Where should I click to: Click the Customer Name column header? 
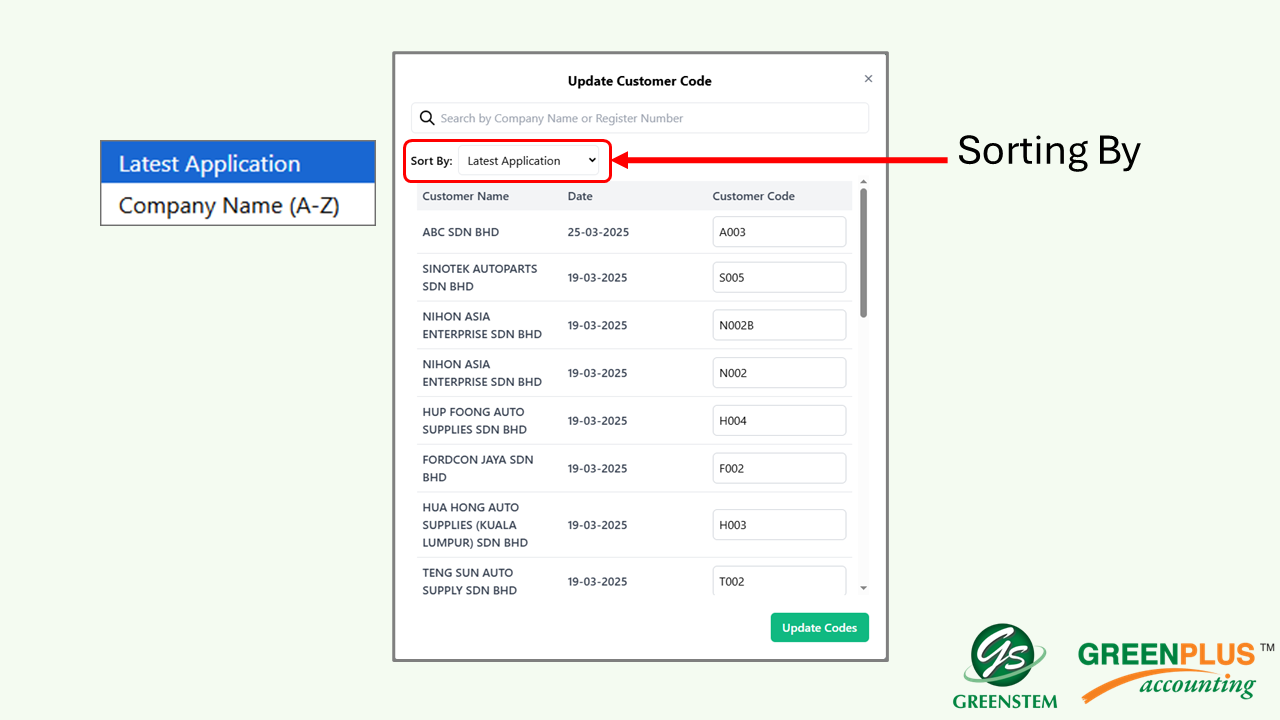click(465, 196)
